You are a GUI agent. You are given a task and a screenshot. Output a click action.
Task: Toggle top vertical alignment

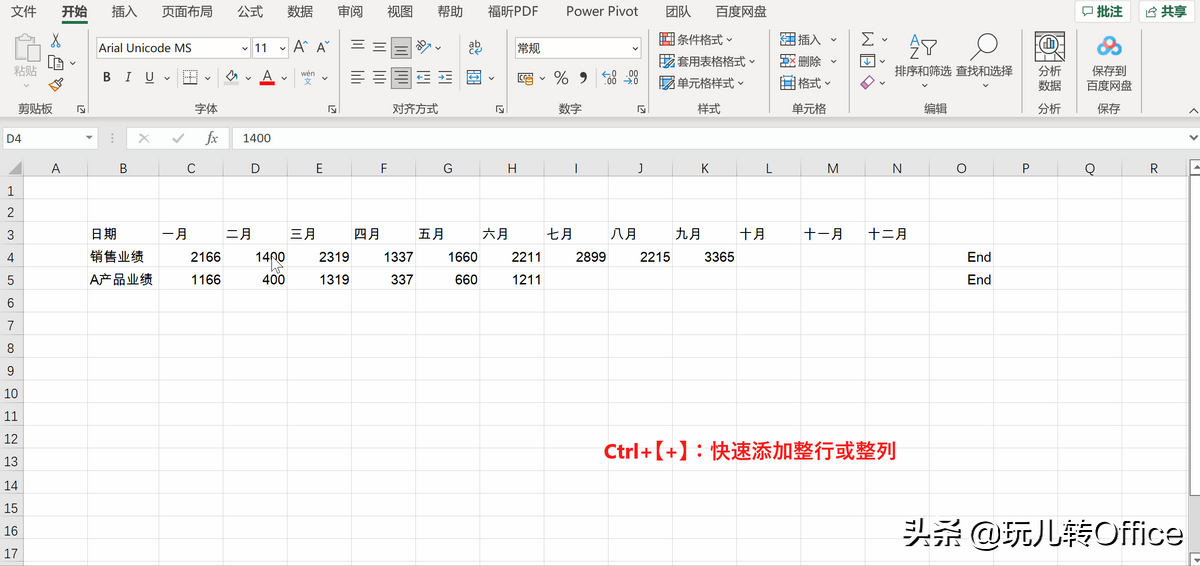click(x=358, y=47)
